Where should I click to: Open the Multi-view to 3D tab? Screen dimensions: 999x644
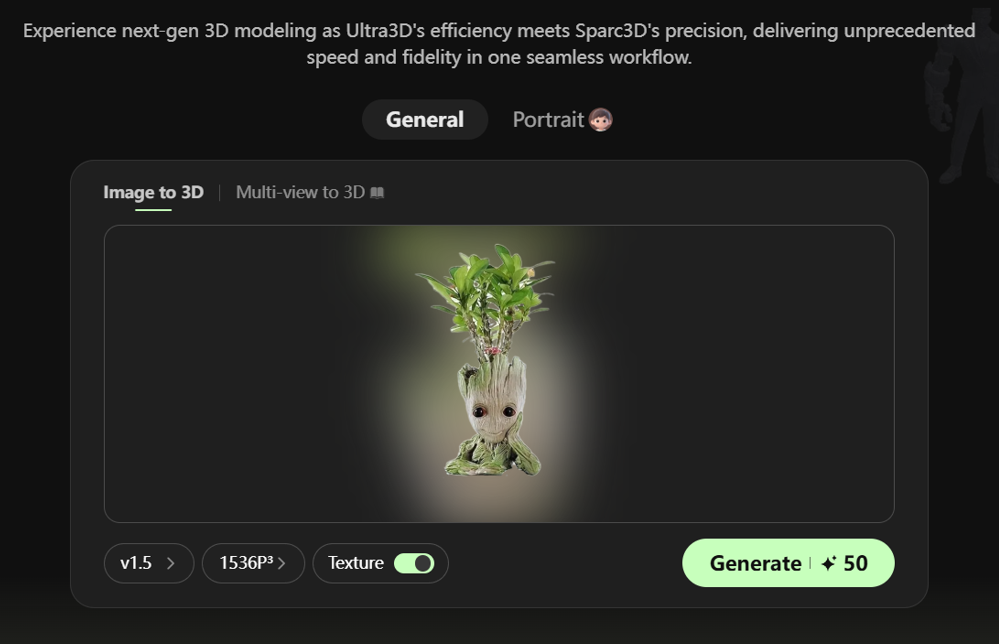click(x=300, y=192)
